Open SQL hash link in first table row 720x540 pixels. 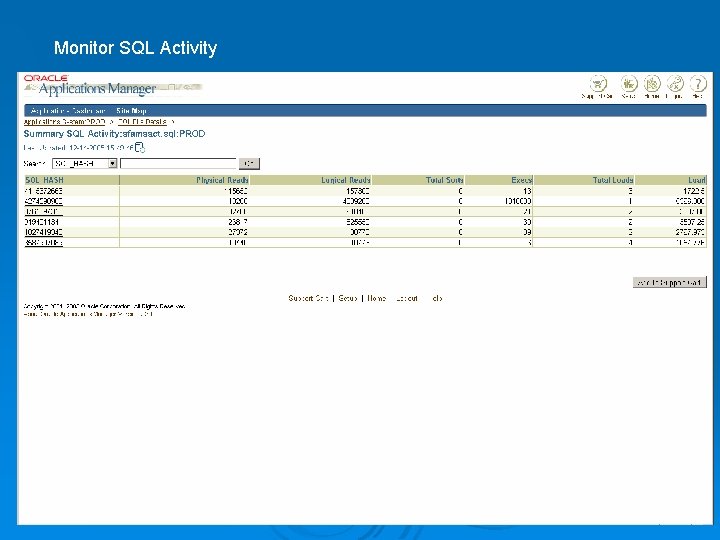pyautogui.click(x=43, y=191)
